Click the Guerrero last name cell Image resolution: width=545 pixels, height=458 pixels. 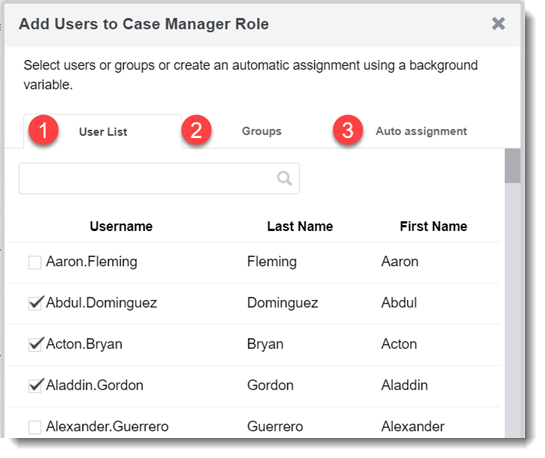pos(275,426)
